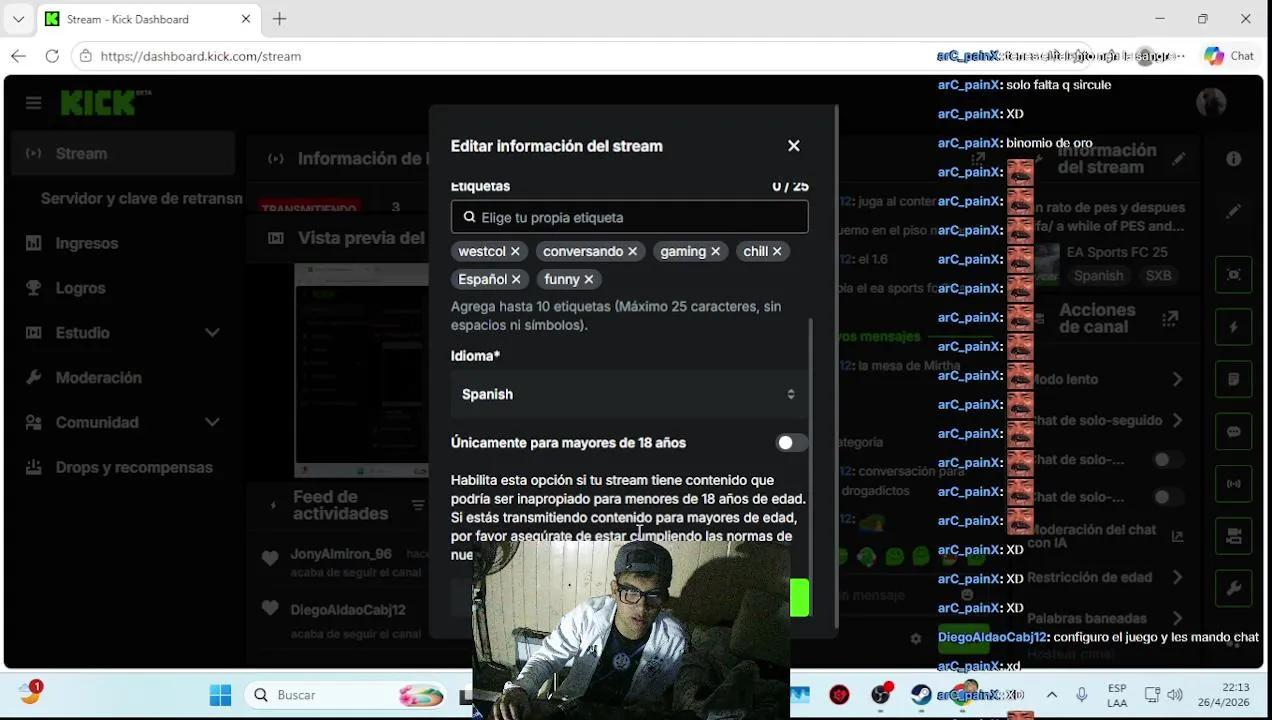Click the pencil icon in right rail
The width and height of the screenshot is (1272, 720).
pyautogui.click(x=1234, y=211)
